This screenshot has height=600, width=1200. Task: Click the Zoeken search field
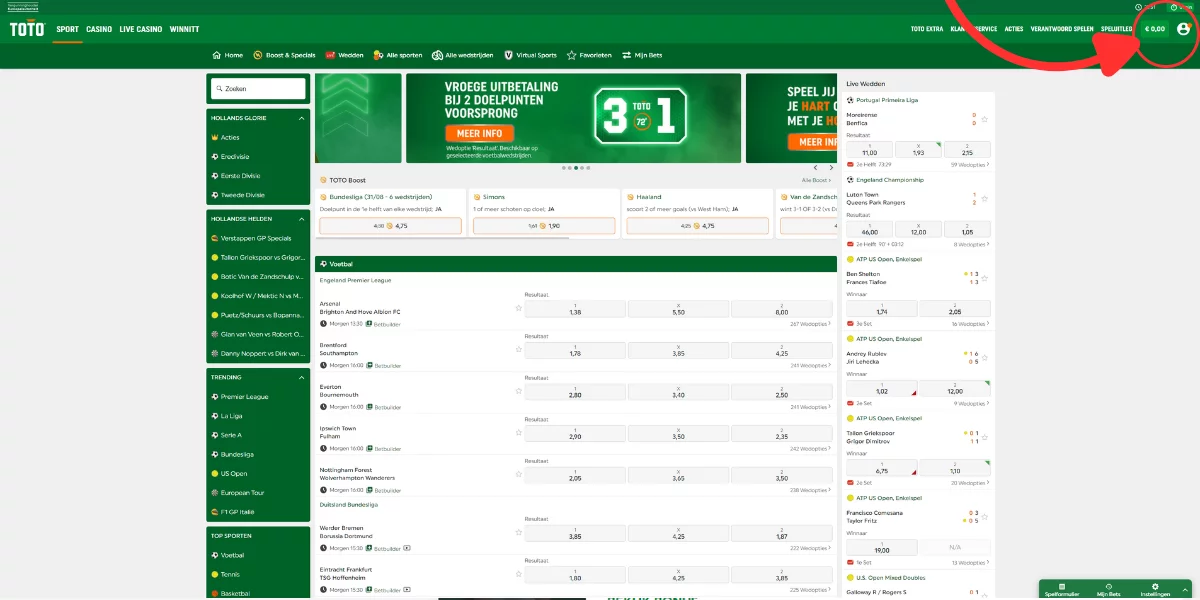point(259,88)
